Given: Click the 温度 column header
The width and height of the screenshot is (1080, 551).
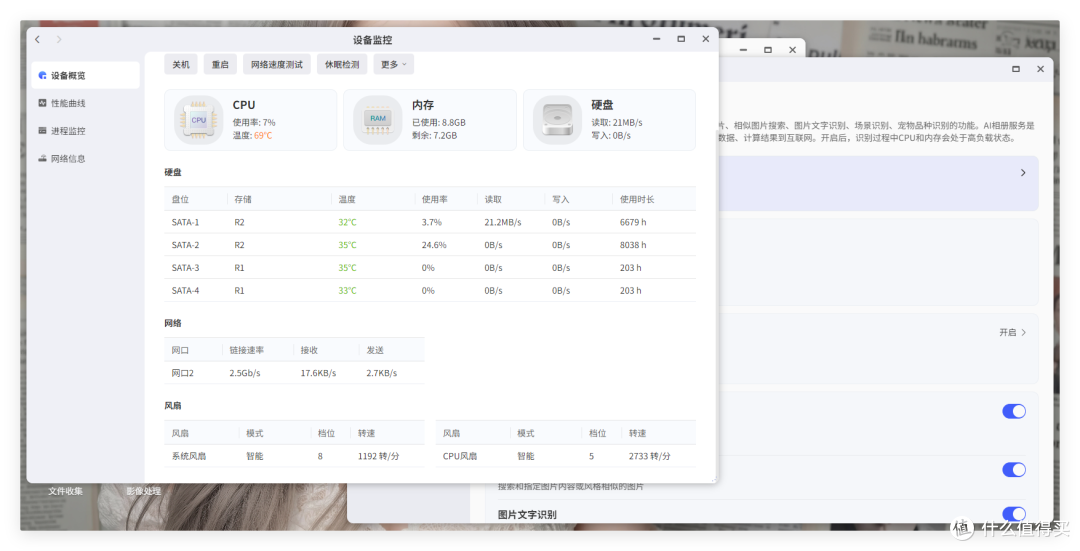Looking at the screenshot, I should (x=347, y=199).
